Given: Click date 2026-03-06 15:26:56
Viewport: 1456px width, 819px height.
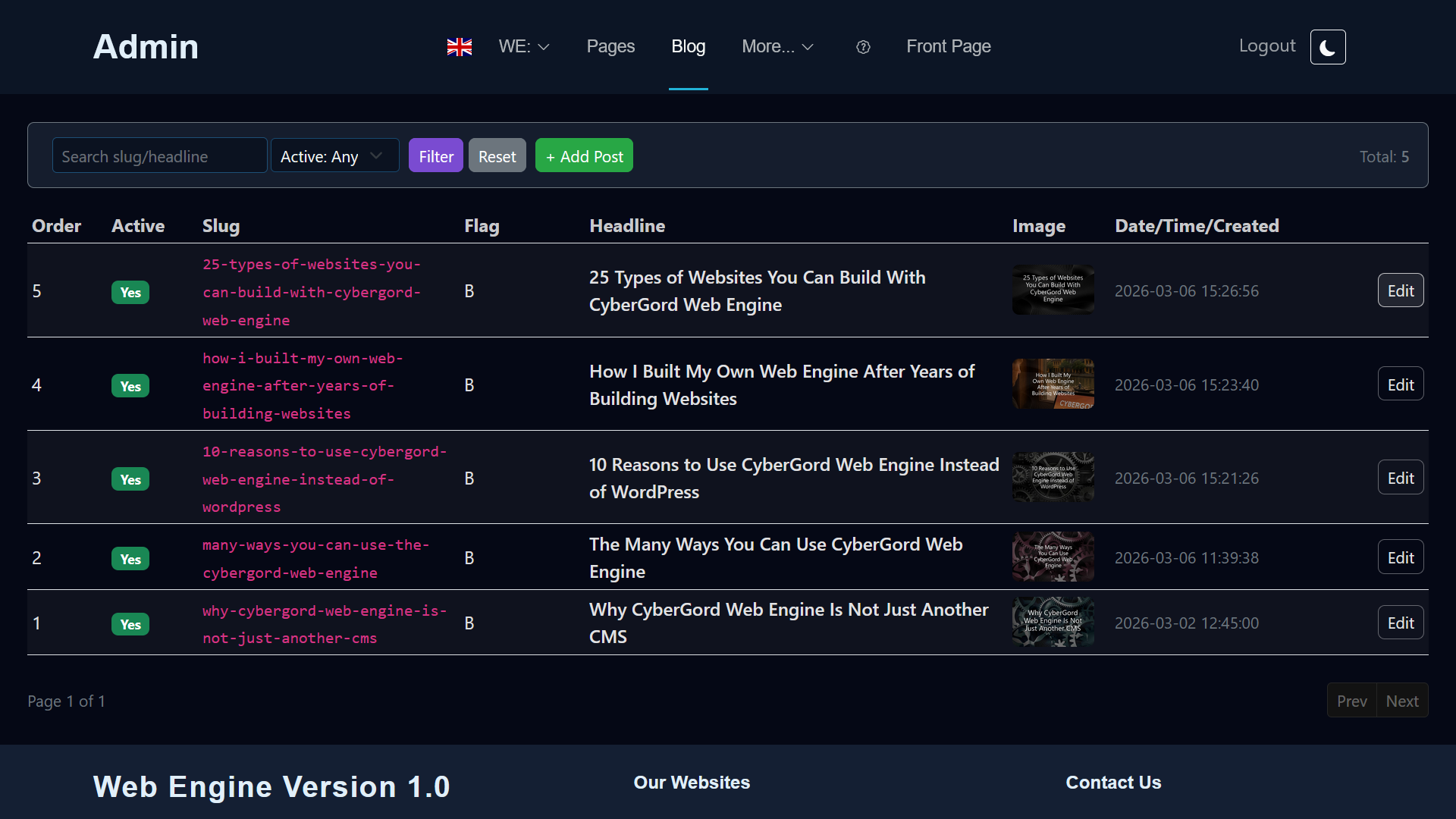Looking at the screenshot, I should 1186,290.
